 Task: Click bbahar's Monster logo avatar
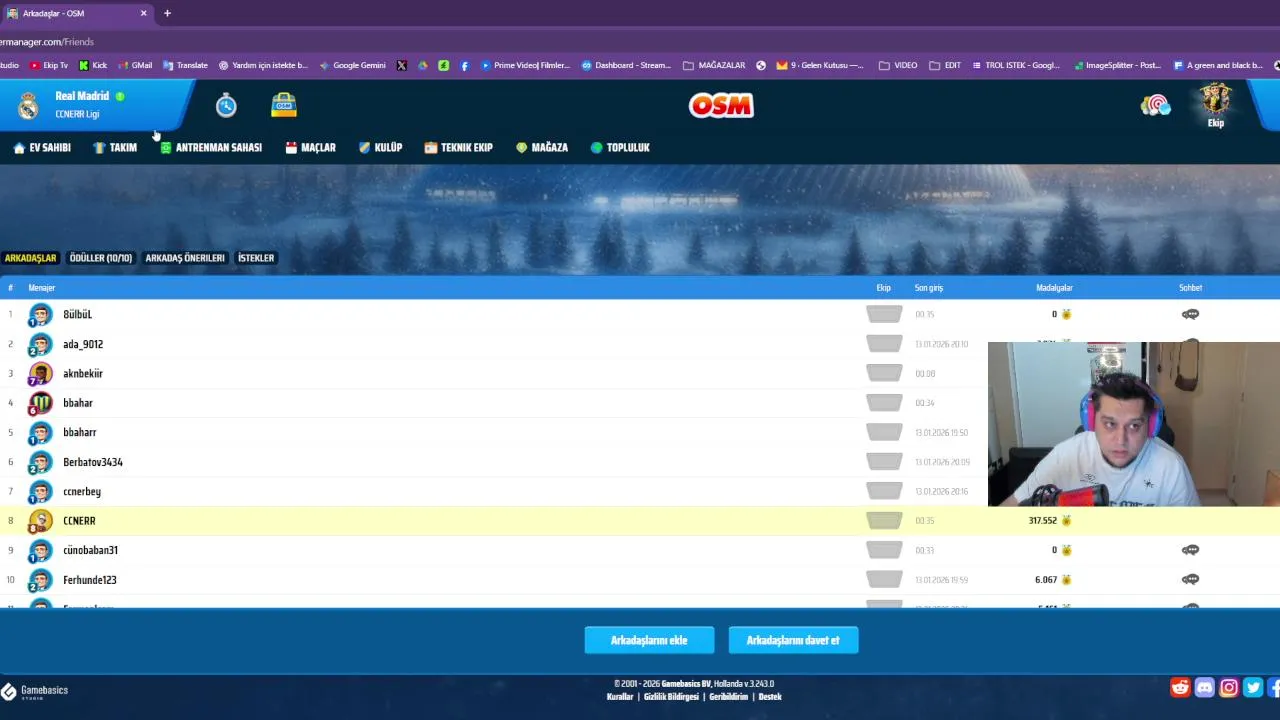point(40,403)
